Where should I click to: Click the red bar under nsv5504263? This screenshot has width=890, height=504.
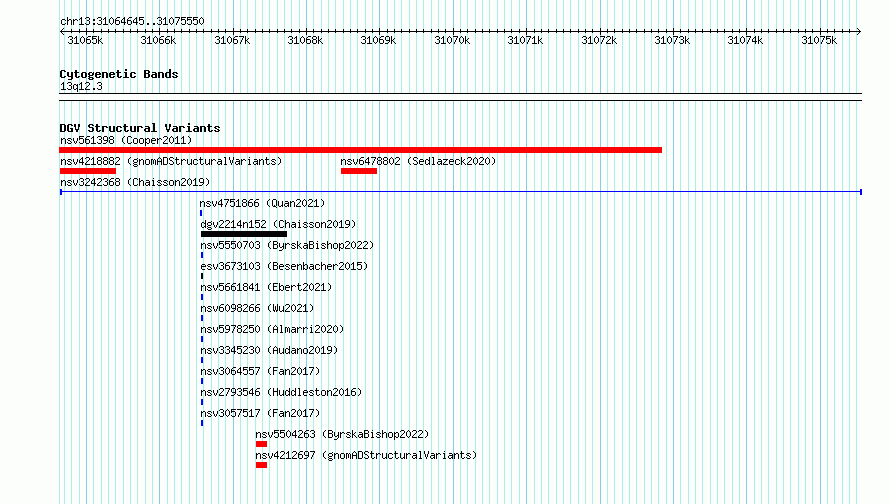[x=261, y=444]
